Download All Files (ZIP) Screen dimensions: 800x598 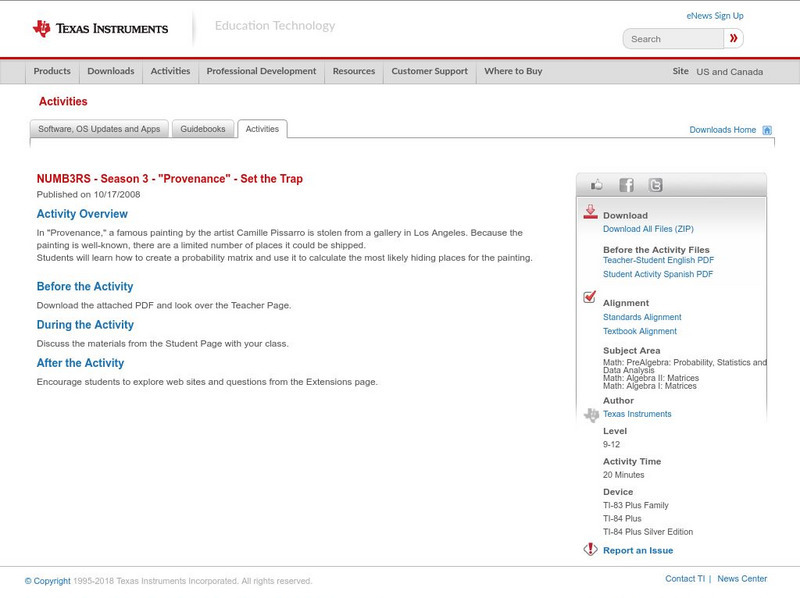tap(648, 229)
